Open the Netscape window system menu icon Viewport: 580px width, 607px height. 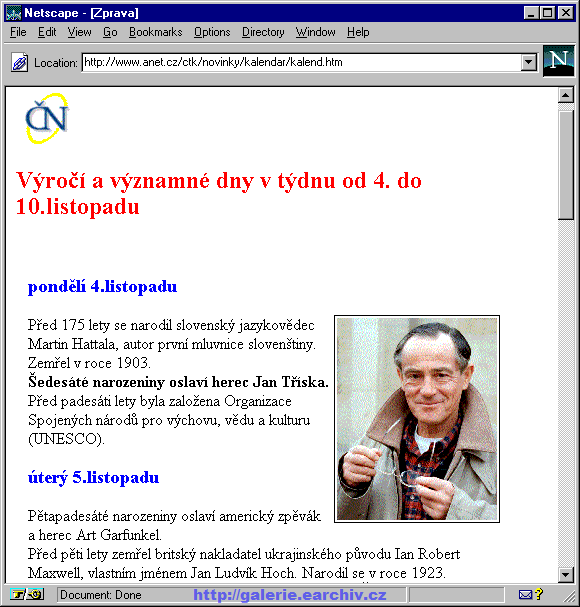14,13
